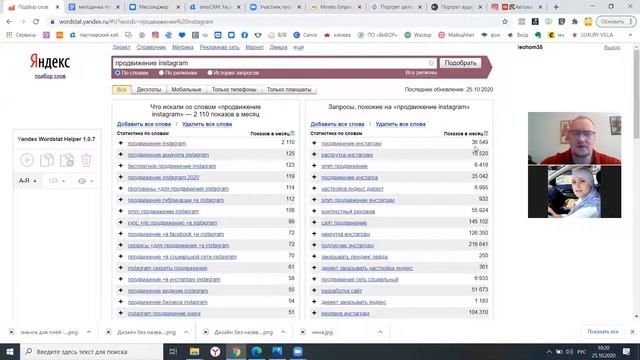640x360 pixels.
Task: Select 'По словам' radio button
Action: (118, 73)
